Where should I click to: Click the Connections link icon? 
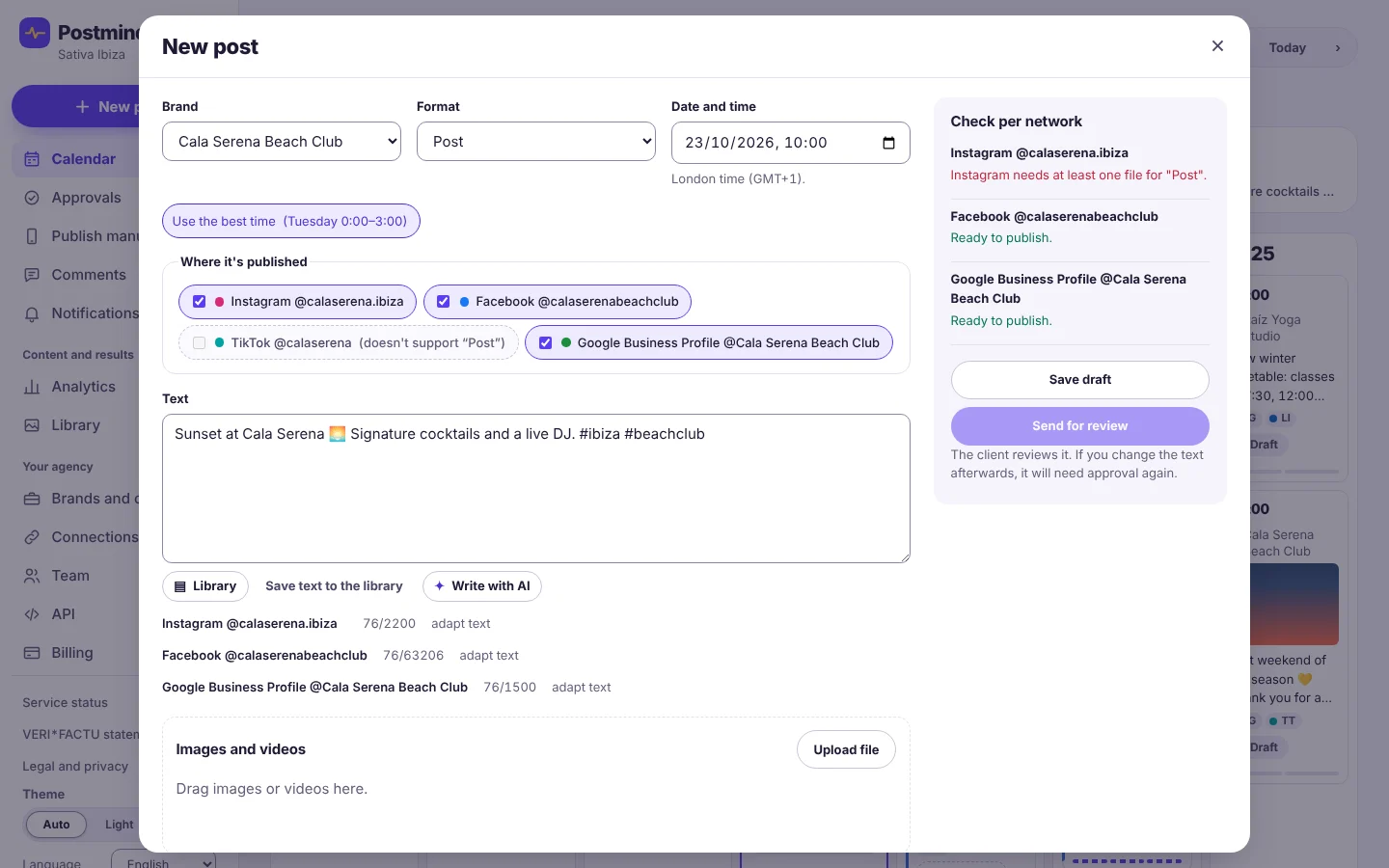(32, 537)
